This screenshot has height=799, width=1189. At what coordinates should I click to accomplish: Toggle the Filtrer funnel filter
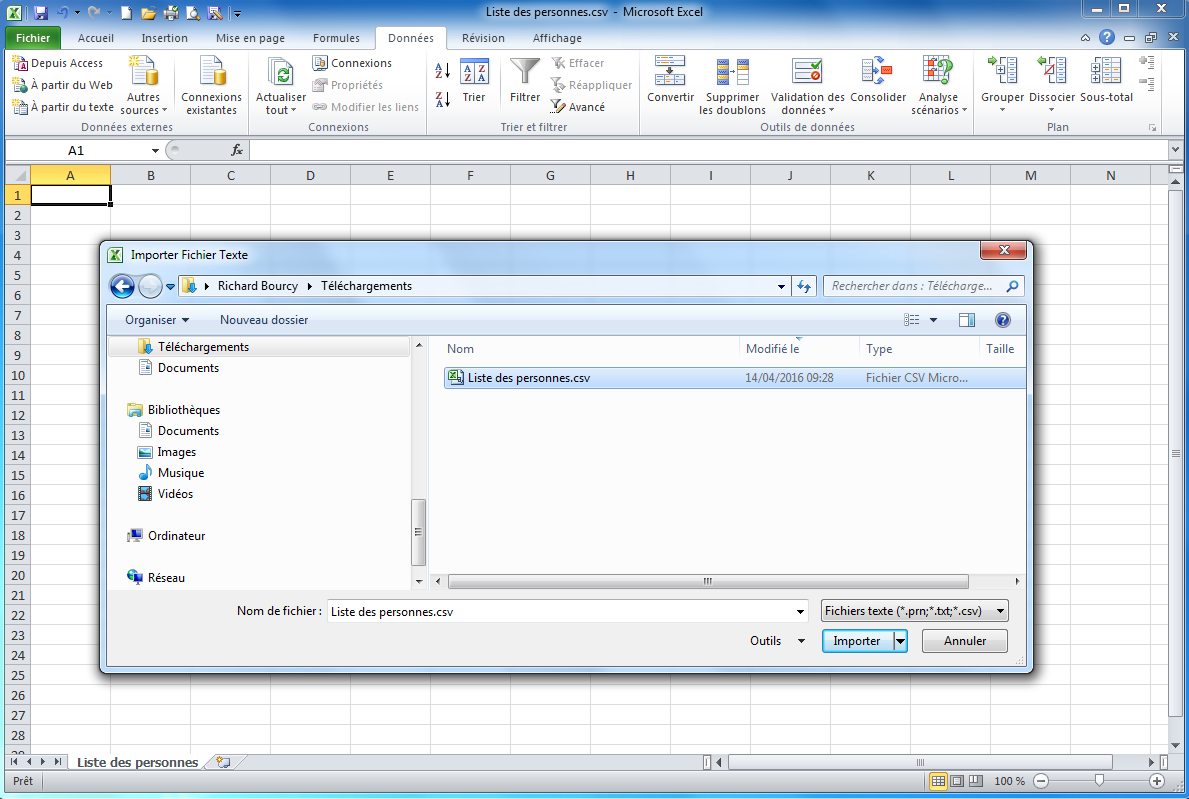pyautogui.click(x=525, y=80)
